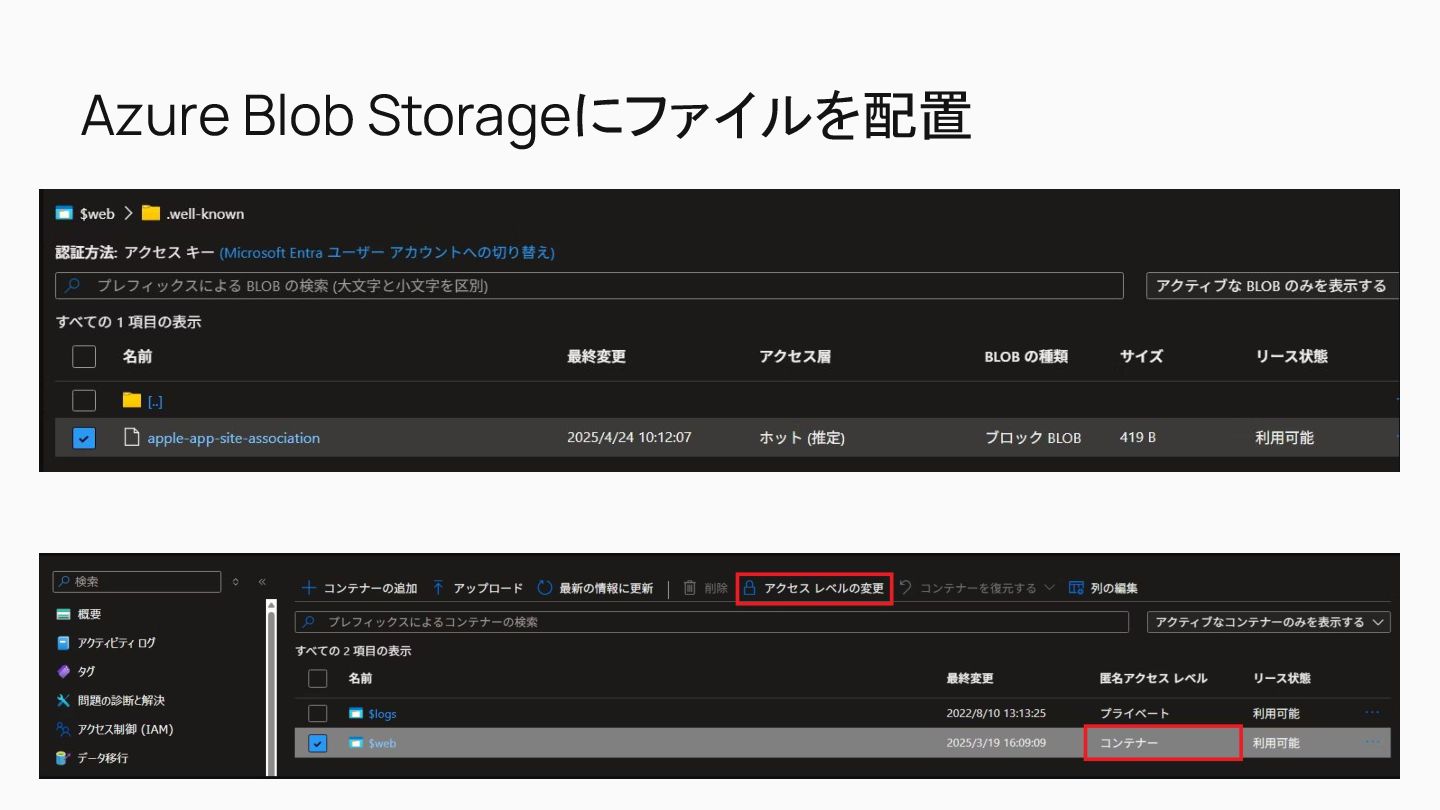Click the プライベート access level cell

tap(1134, 713)
